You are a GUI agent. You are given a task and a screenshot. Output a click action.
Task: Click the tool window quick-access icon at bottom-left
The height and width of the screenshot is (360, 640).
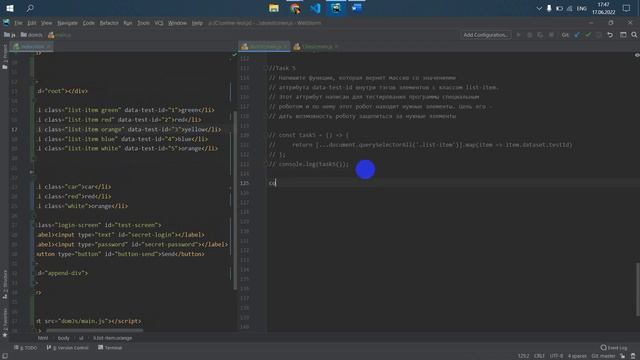(5, 356)
